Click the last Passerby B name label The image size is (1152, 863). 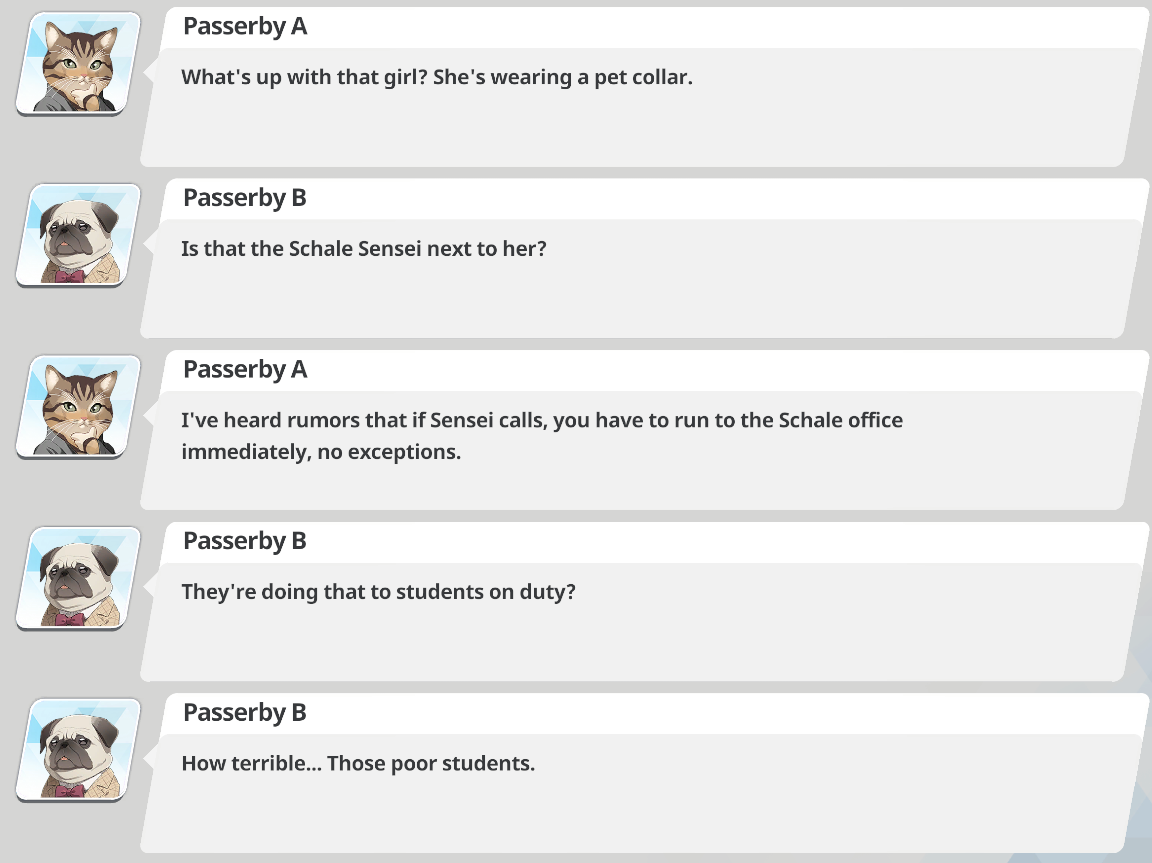[245, 713]
